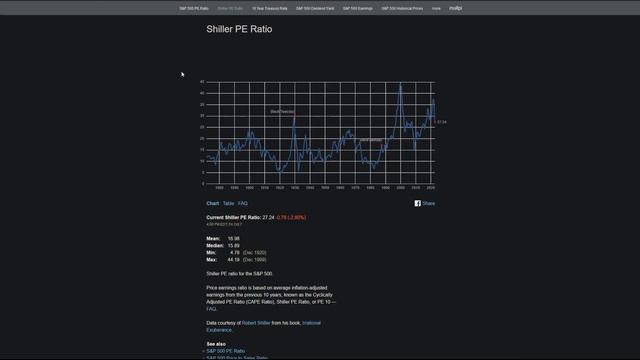
Task: Go to S&P 500 Dividend Yield nav item
Action: tap(315, 8)
